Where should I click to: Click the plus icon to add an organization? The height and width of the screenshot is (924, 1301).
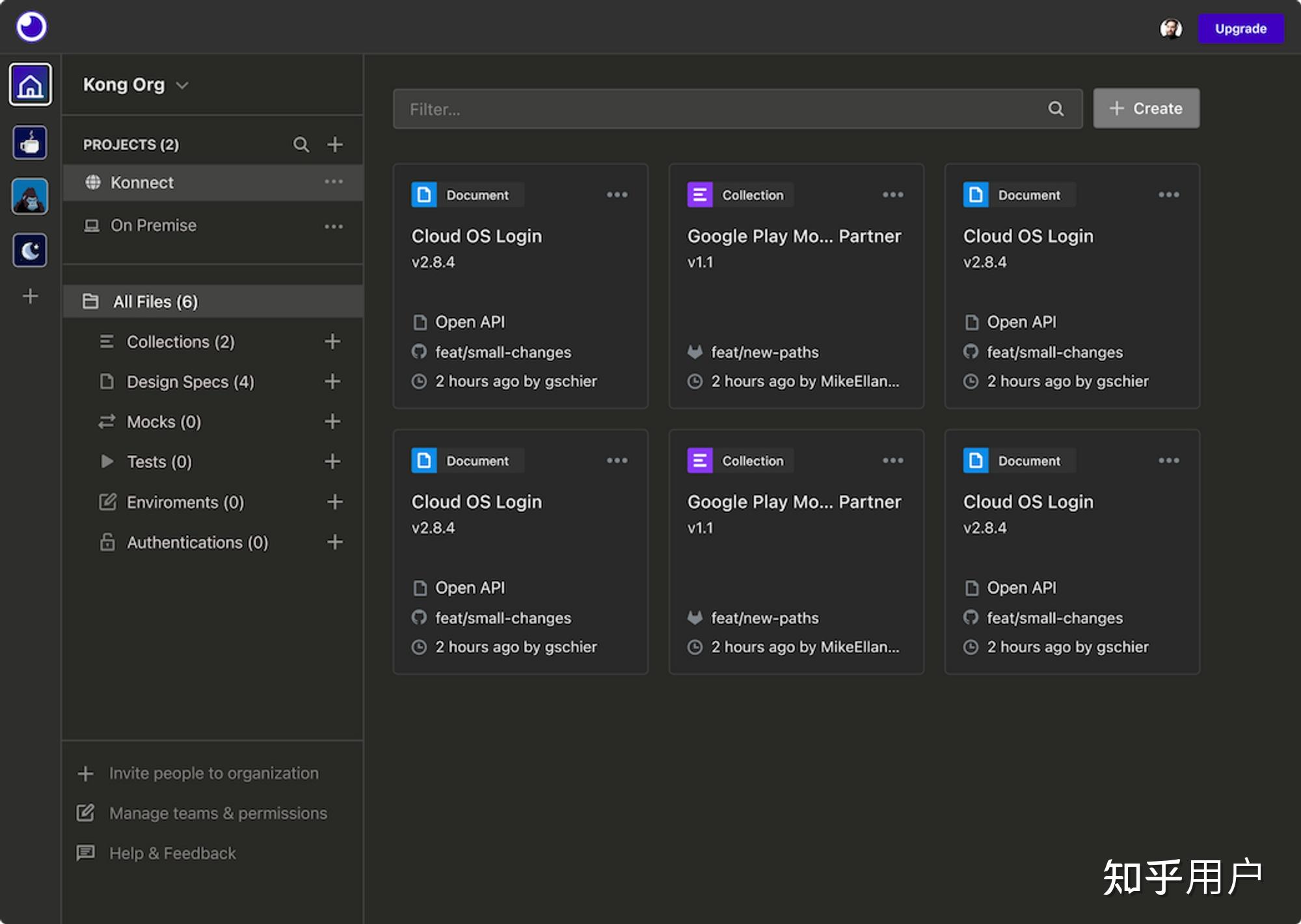30,297
